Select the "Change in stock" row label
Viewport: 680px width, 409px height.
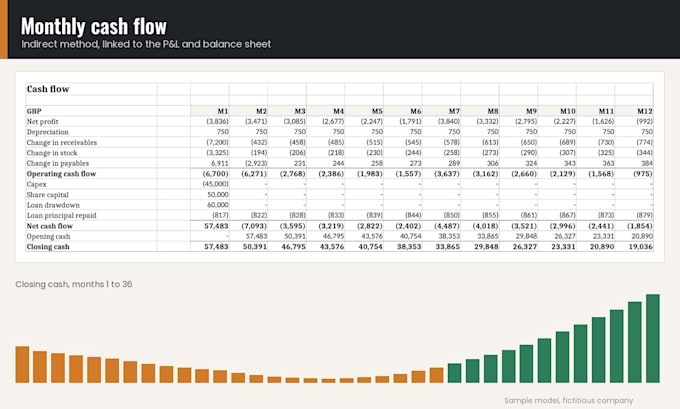52,153
